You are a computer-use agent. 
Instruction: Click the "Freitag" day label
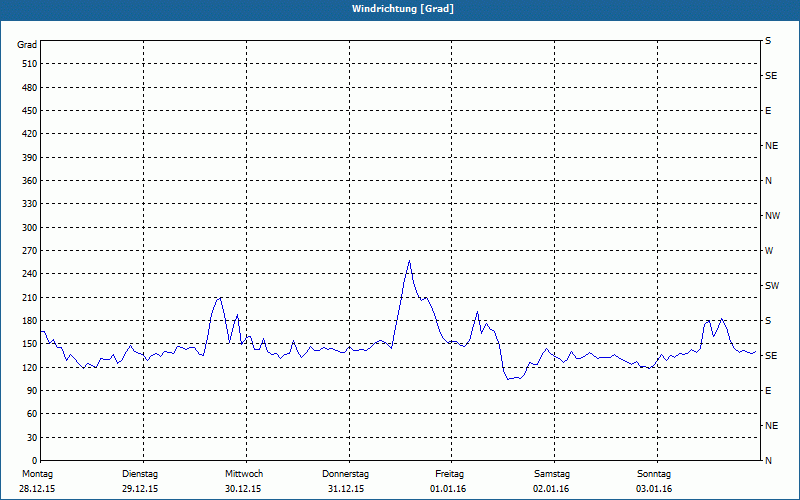click(x=449, y=474)
